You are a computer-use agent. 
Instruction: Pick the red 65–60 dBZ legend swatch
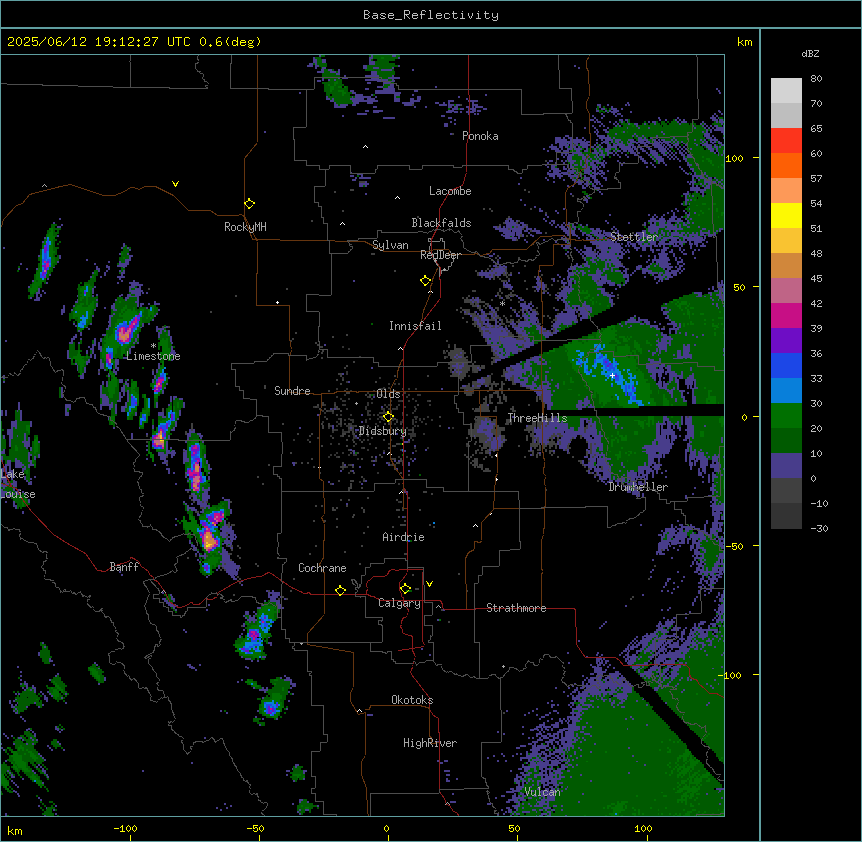(786, 141)
